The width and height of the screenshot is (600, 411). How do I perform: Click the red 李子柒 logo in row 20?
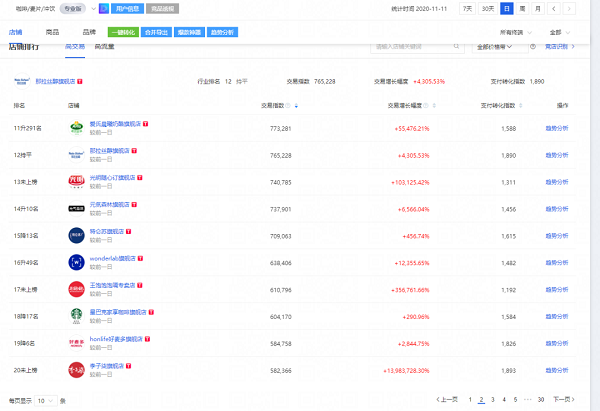click(77, 370)
